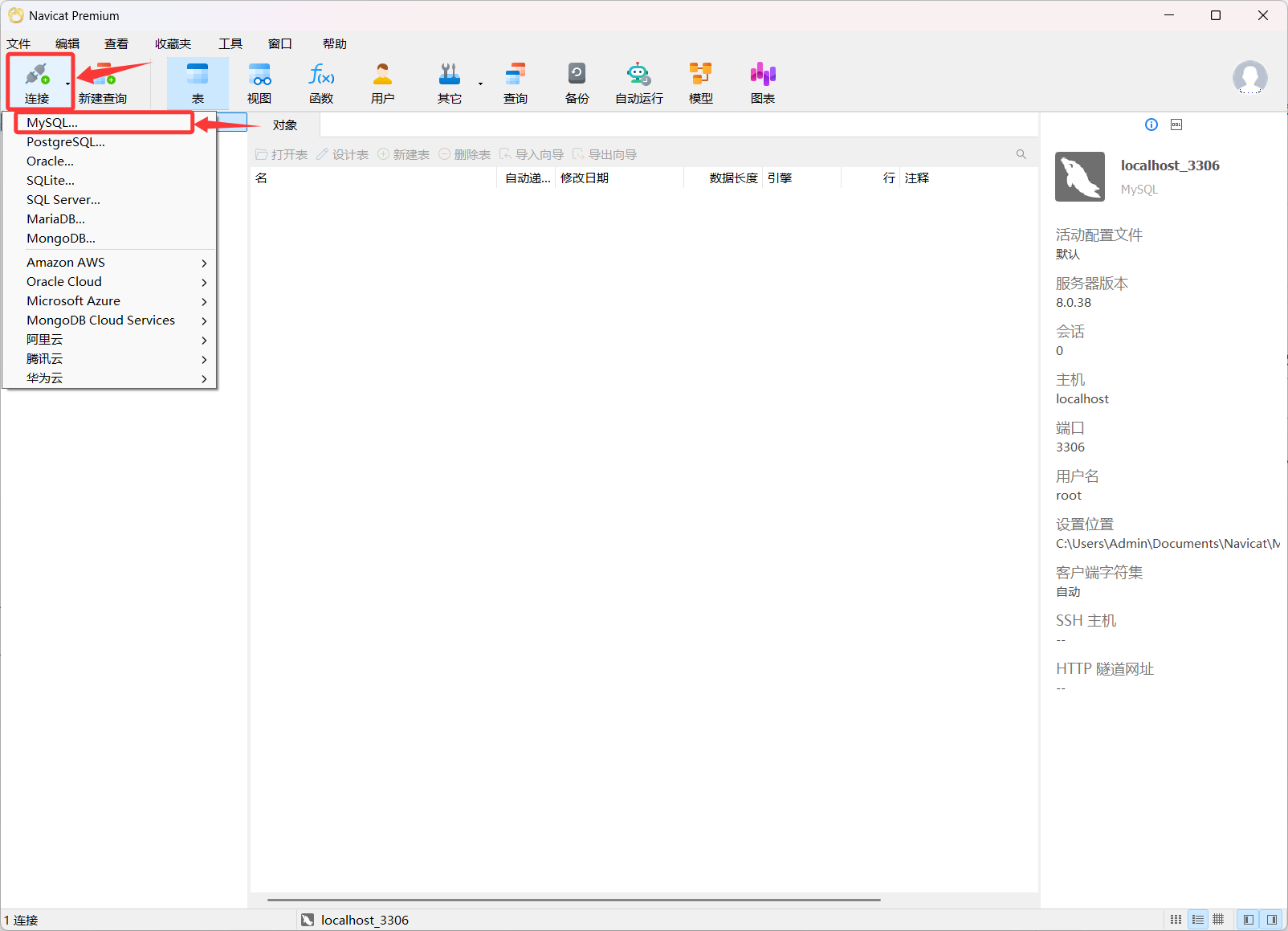The width and height of the screenshot is (1288, 931).
Task: Open the 窗口 menu
Action: [x=280, y=44]
